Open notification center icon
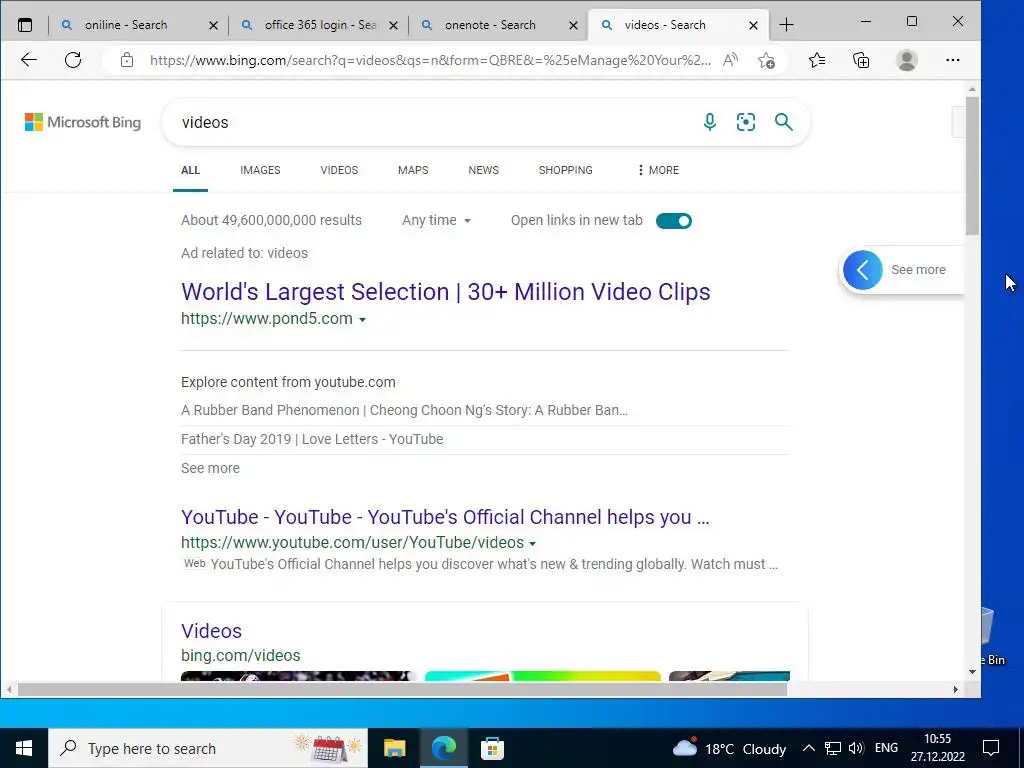 pos(991,748)
